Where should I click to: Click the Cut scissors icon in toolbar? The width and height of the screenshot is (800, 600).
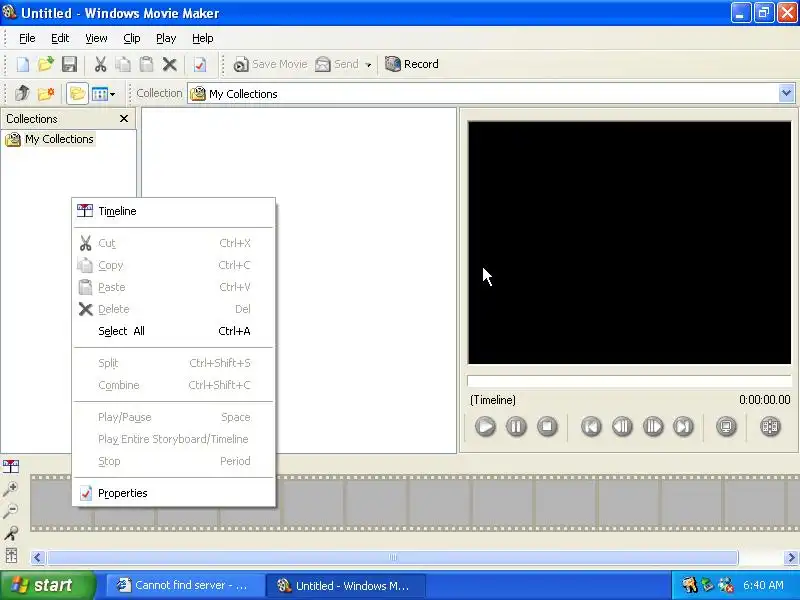pos(100,64)
